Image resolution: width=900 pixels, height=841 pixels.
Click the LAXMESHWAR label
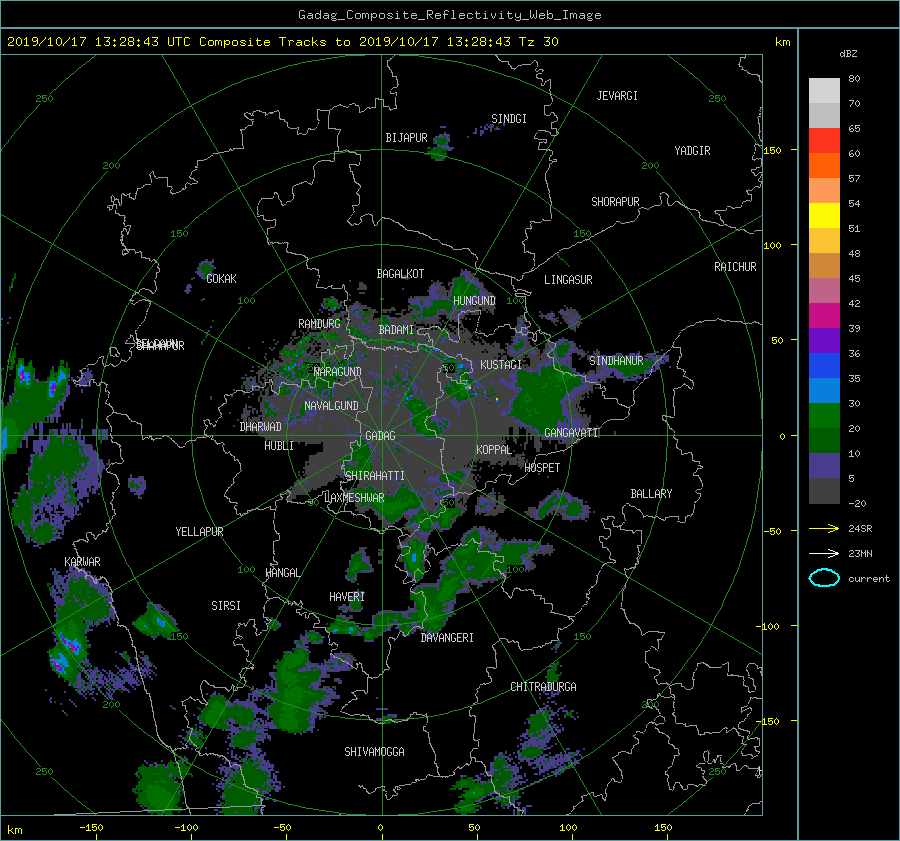pos(354,498)
